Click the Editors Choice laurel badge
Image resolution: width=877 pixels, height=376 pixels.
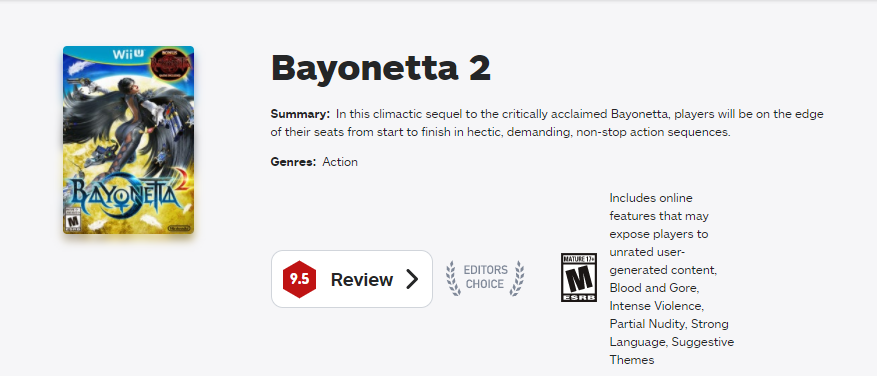click(485, 278)
